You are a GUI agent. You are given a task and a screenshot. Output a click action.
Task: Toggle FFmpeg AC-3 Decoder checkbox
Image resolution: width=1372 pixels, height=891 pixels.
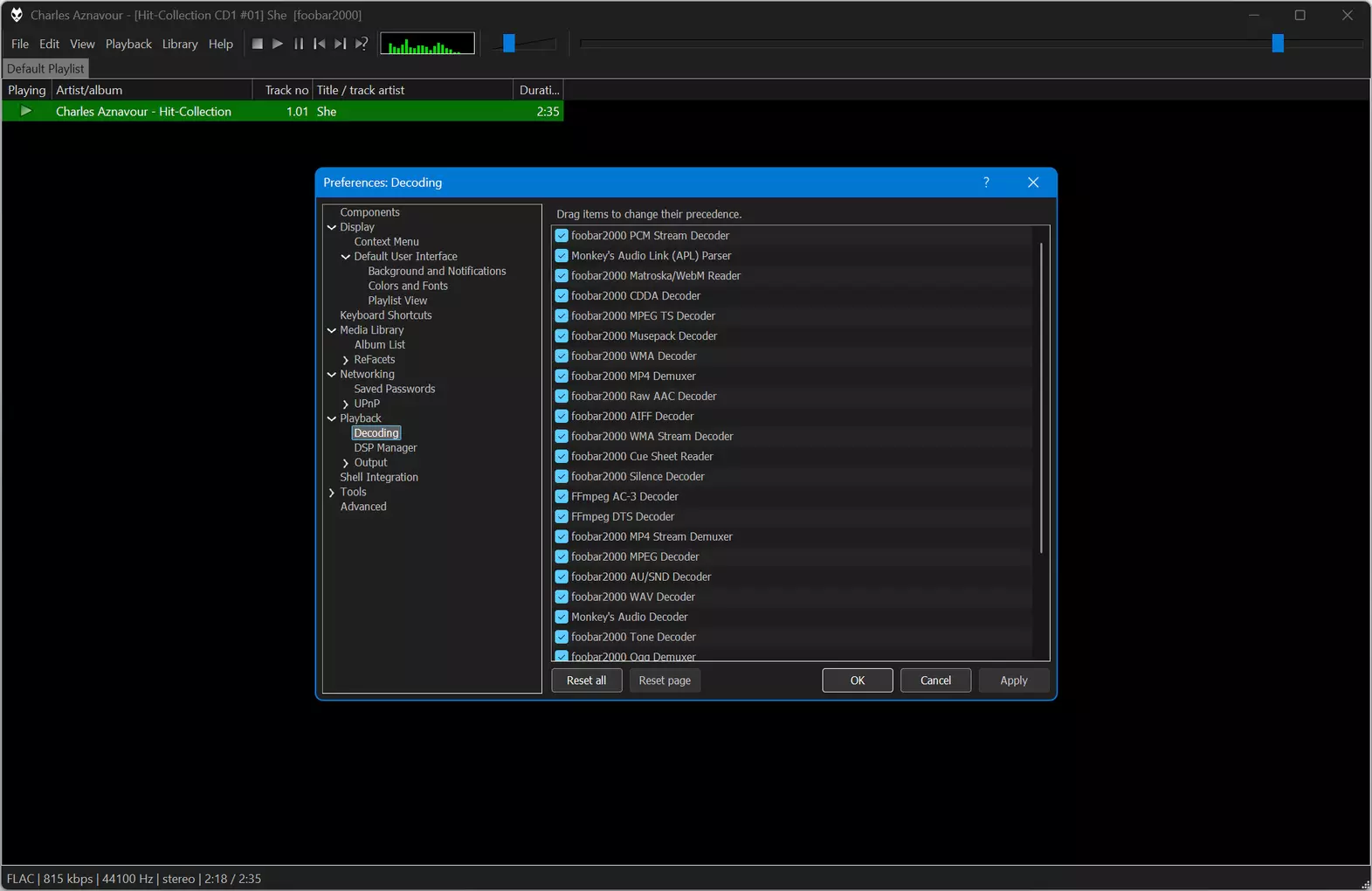[562, 497]
